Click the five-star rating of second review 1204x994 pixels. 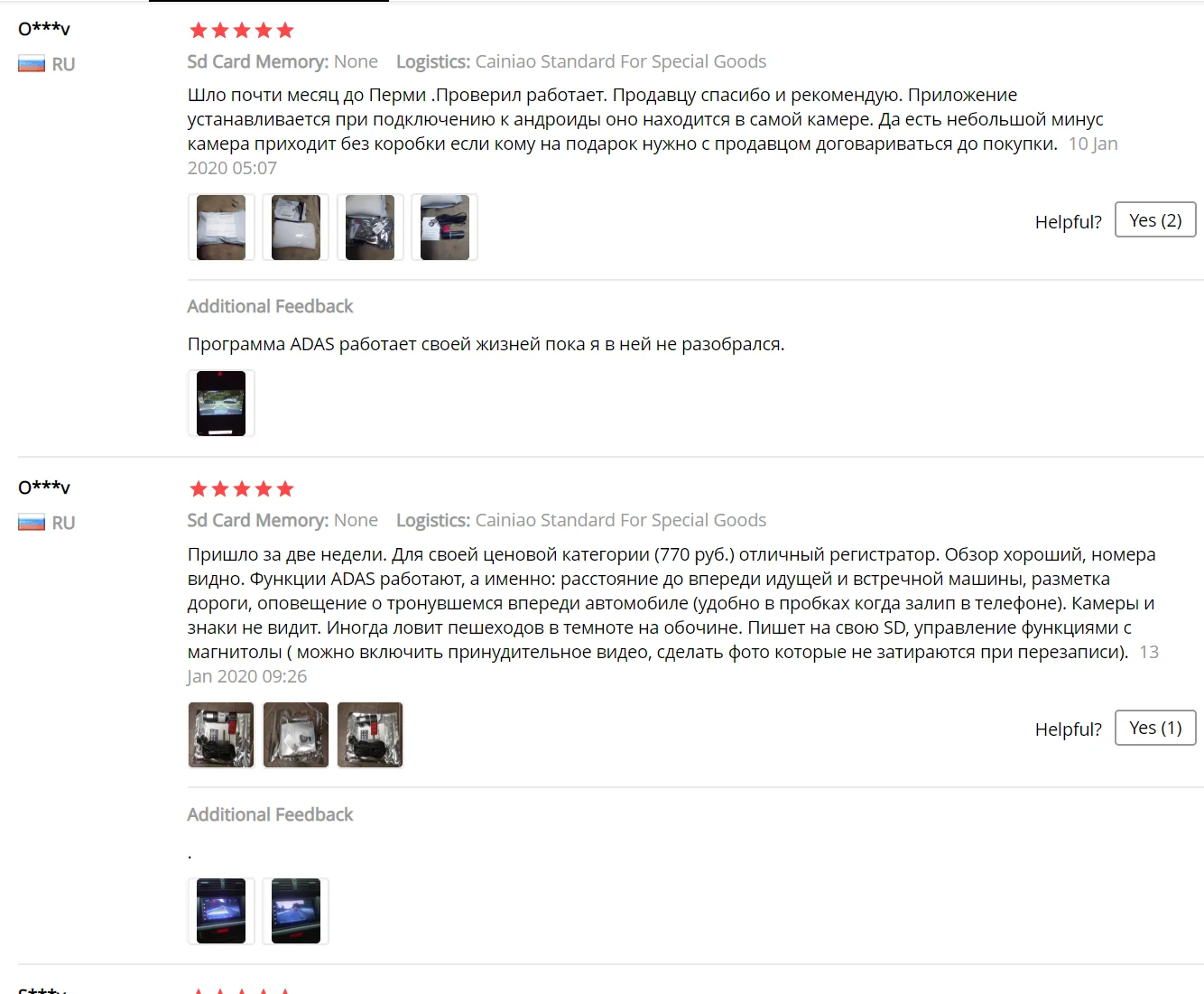click(x=241, y=489)
